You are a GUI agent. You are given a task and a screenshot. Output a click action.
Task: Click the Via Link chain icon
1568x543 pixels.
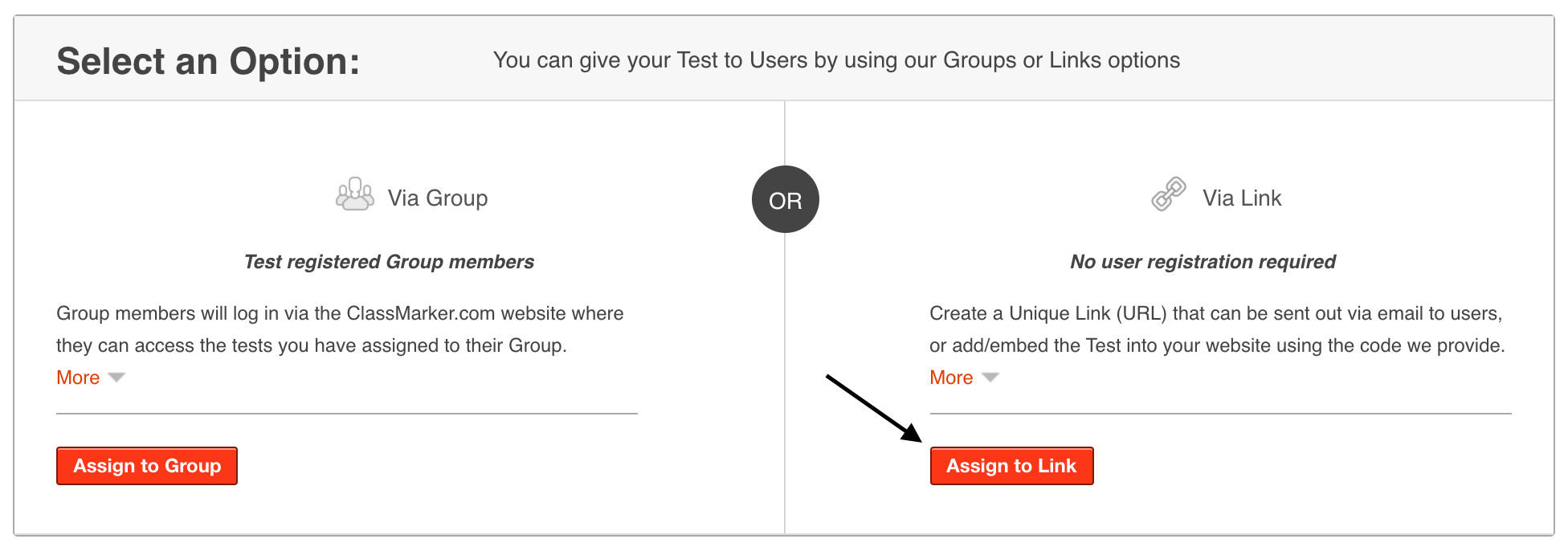[x=1168, y=194]
